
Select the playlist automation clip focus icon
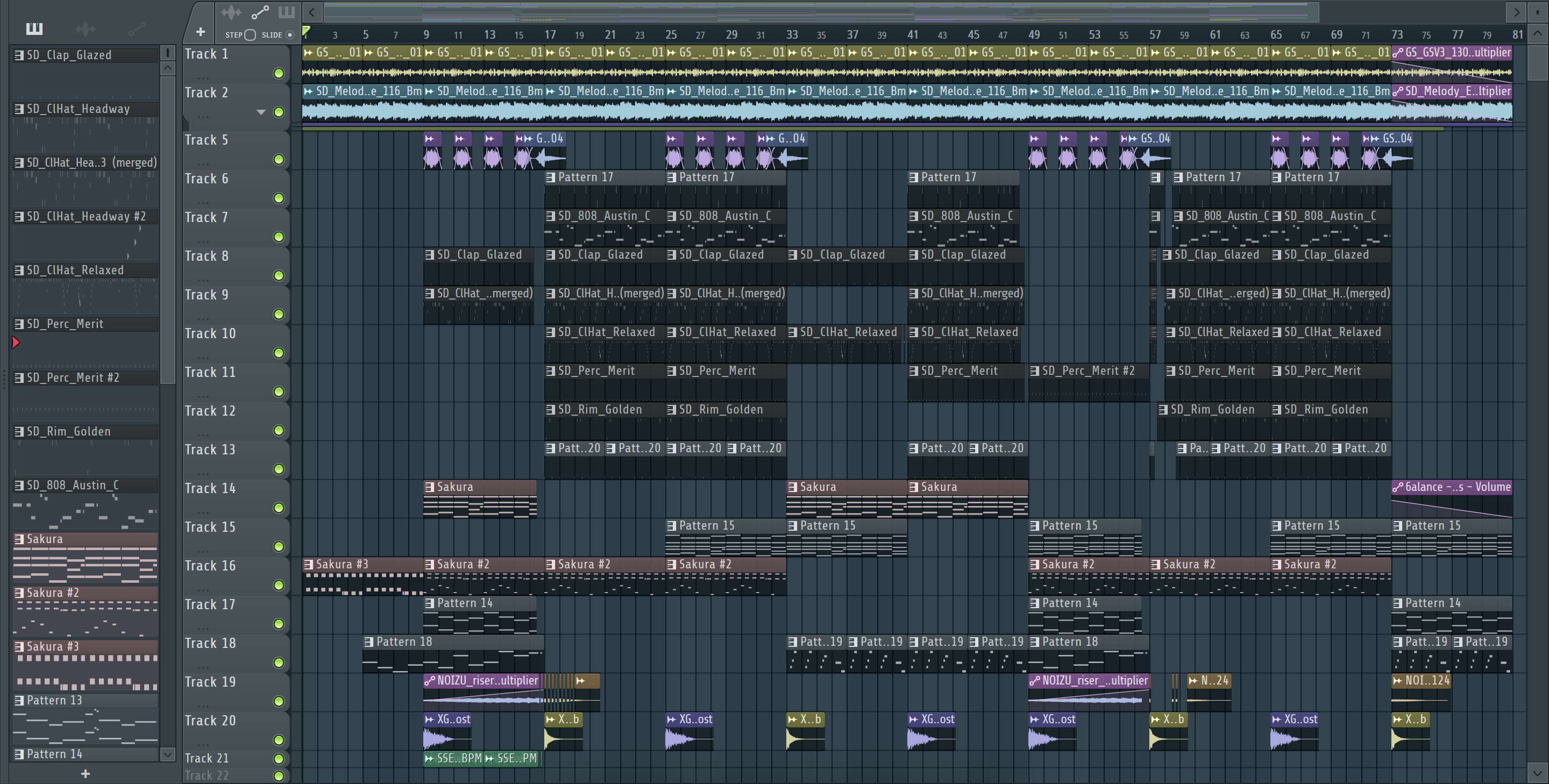tap(260, 12)
